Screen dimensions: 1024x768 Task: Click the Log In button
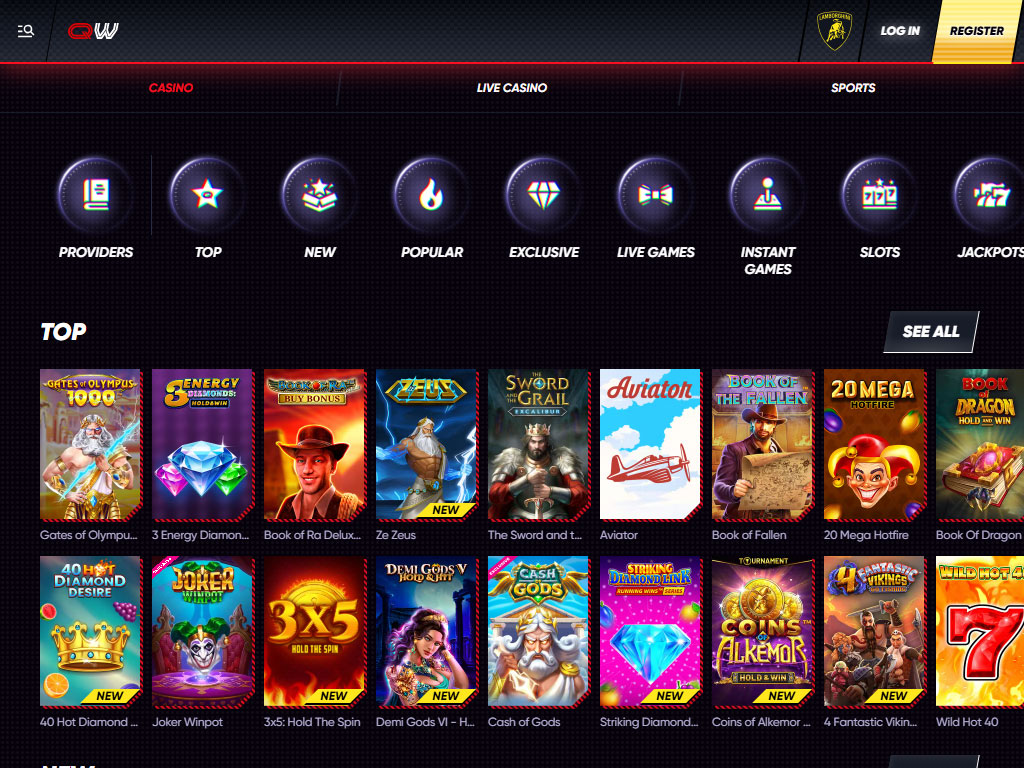point(900,31)
